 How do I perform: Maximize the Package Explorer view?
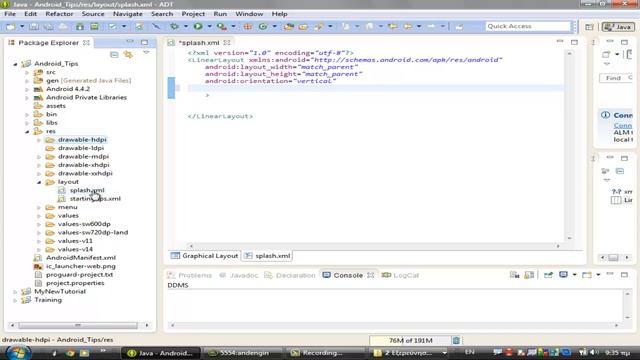pos(144,42)
